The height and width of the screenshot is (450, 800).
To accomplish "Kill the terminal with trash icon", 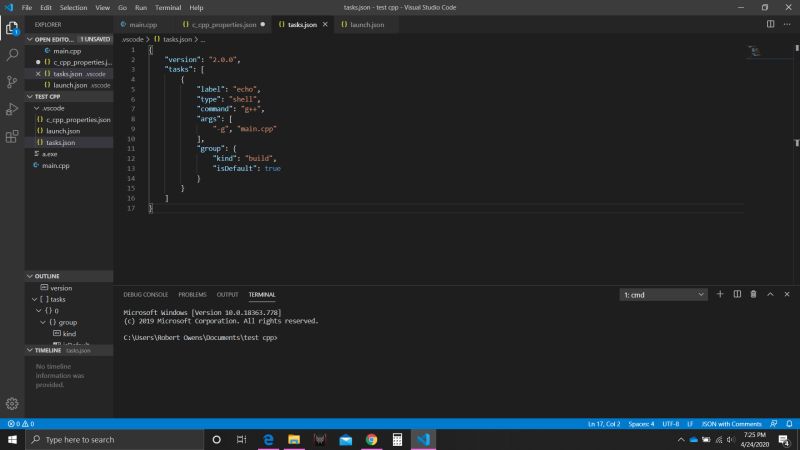I will (x=754, y=294).
